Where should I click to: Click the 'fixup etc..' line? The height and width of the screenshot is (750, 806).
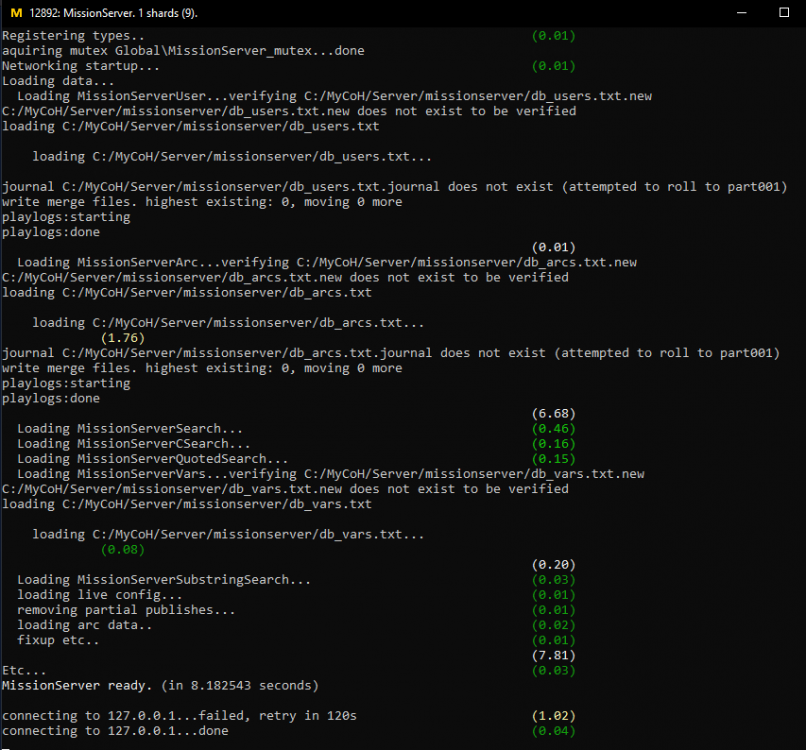(x=58, y=639)
